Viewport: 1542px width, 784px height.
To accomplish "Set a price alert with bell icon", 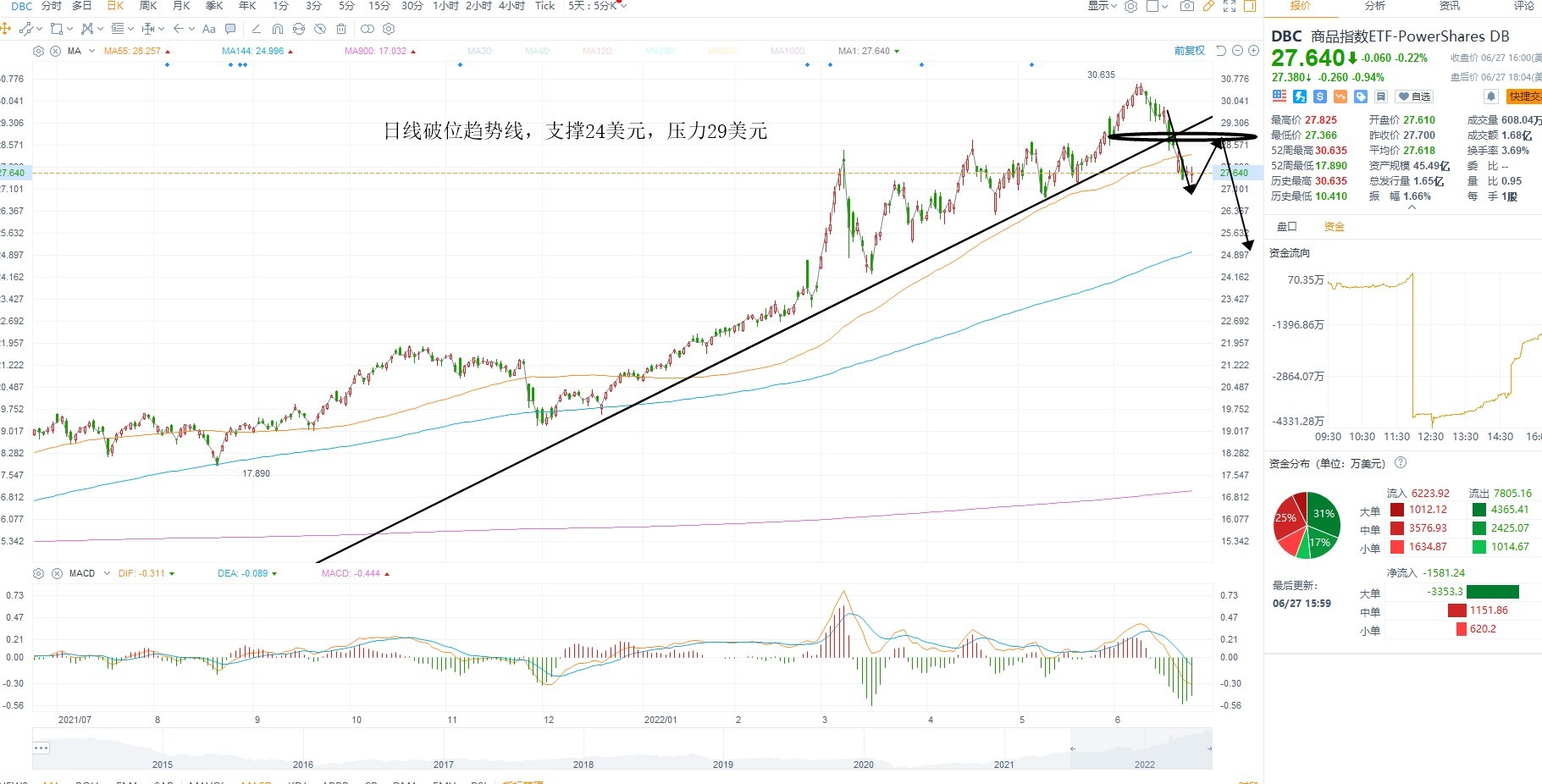I will tap(1491, 97).
